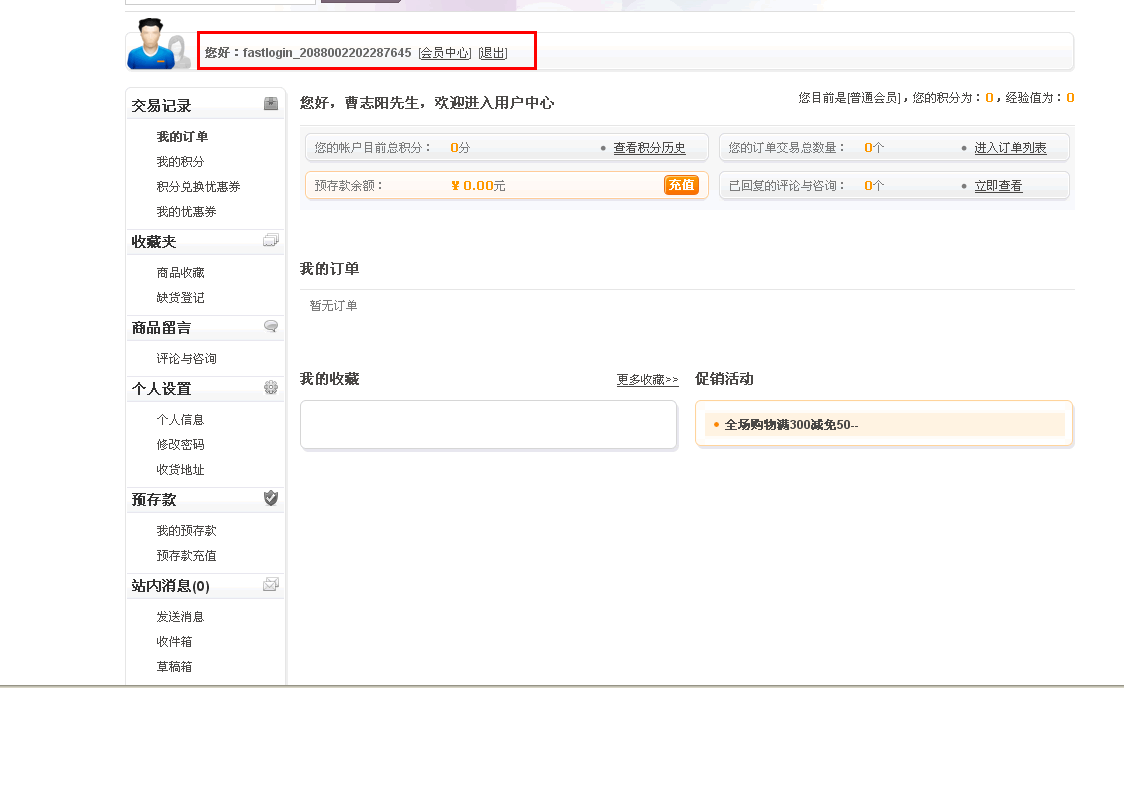Click 立即查看 for replied comments
1140x806 pixels.
pyautogui.click(x=998, y=186)
